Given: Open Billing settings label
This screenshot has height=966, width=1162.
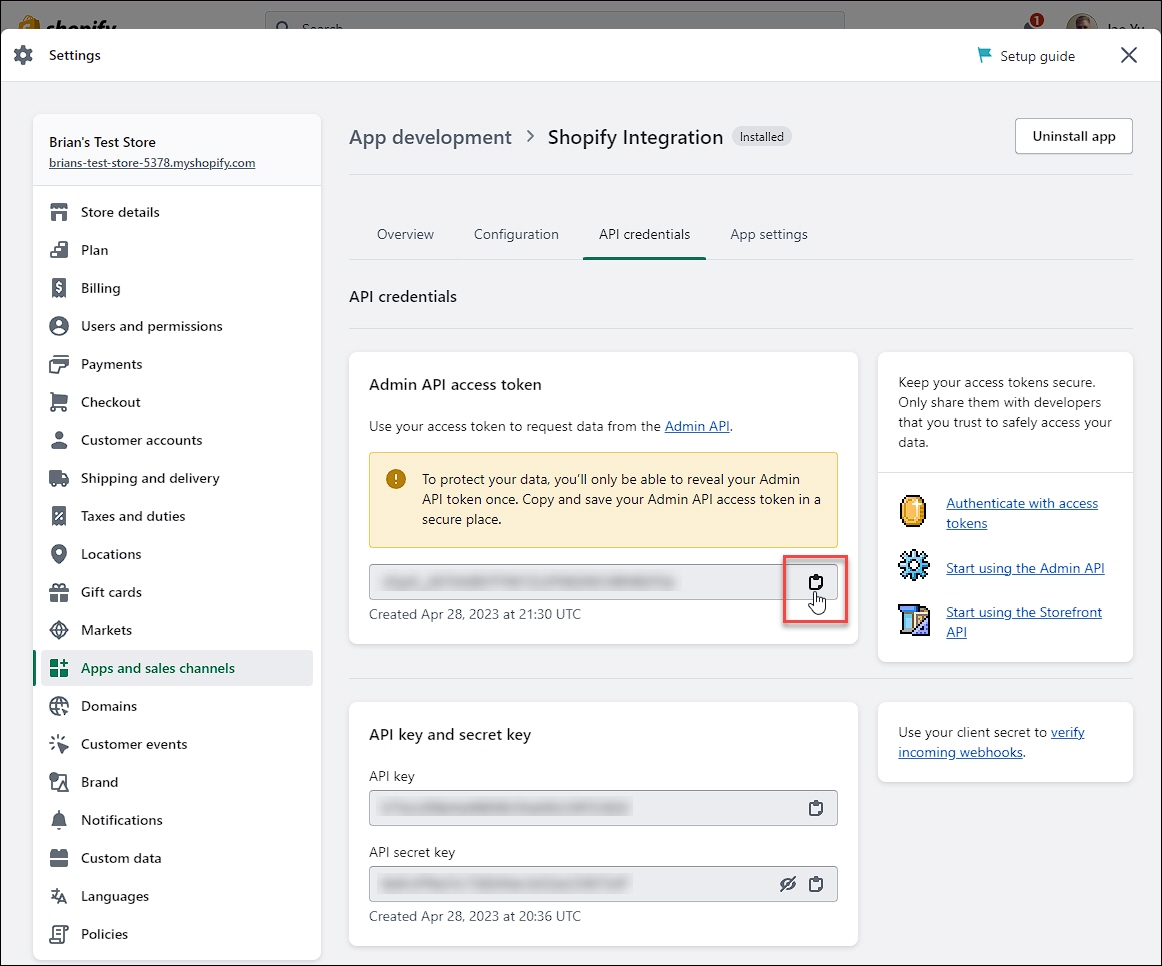Looking at the screenshot, I should point(101,288).
